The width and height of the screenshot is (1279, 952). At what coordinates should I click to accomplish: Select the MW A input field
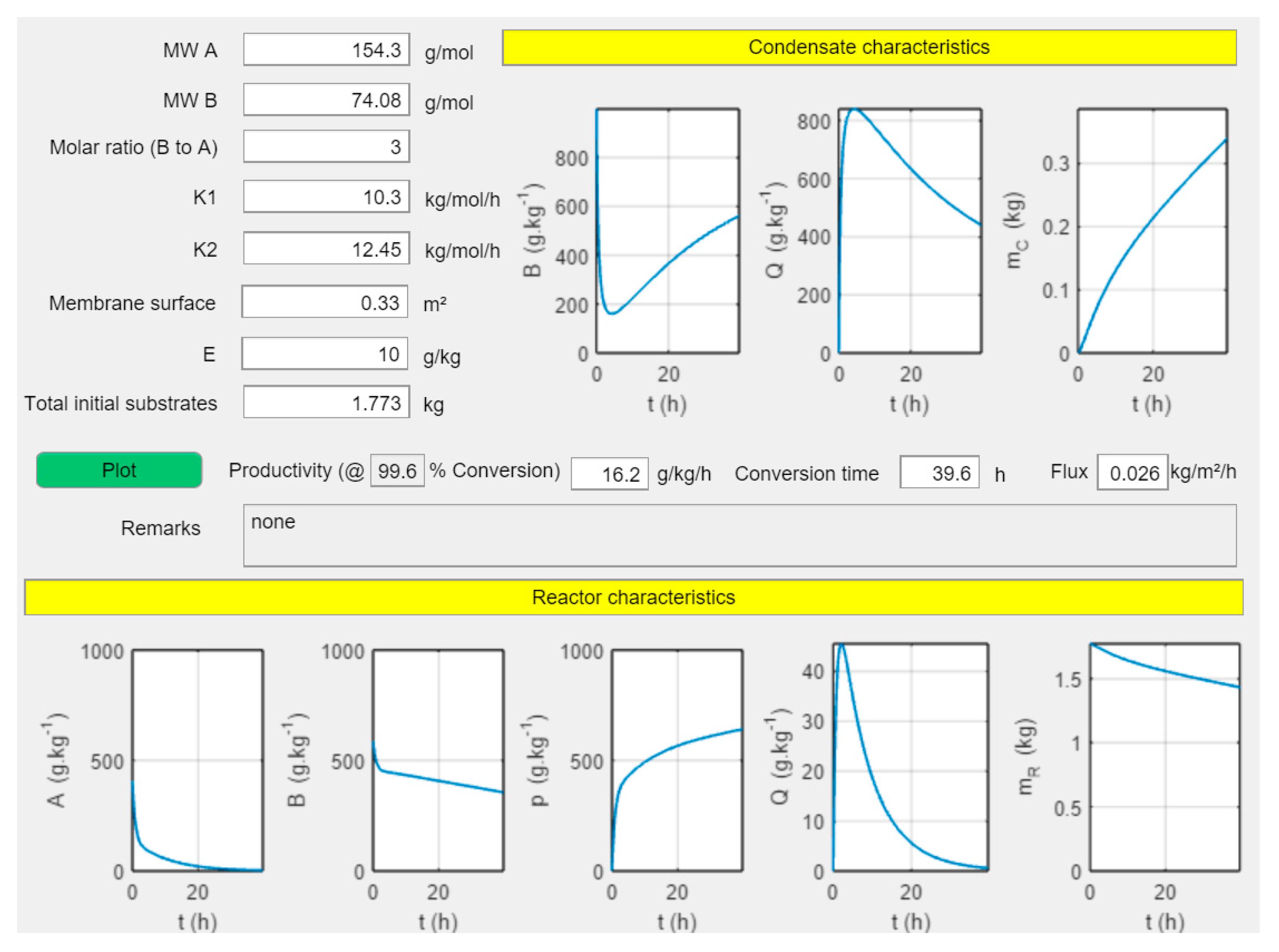tap(326, 49)
